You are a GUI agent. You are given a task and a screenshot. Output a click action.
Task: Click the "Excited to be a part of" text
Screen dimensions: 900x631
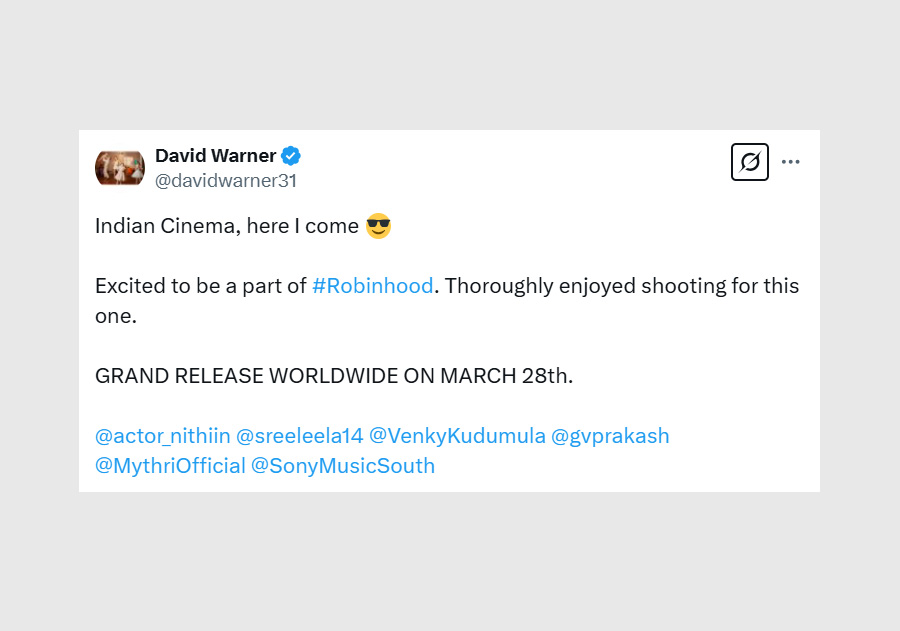pos(200,286)
